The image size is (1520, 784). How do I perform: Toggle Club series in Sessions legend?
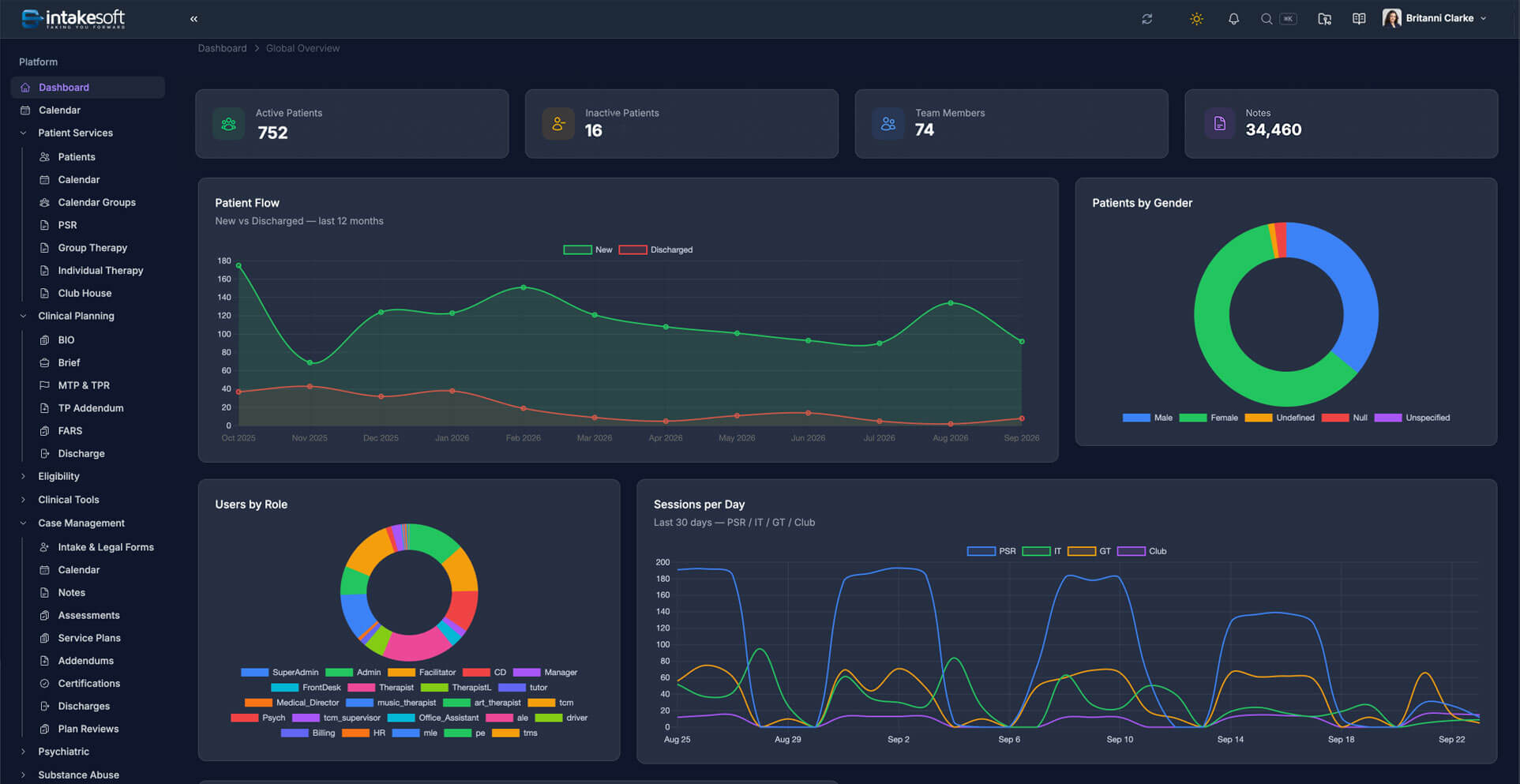click(x=1142, y=551)
